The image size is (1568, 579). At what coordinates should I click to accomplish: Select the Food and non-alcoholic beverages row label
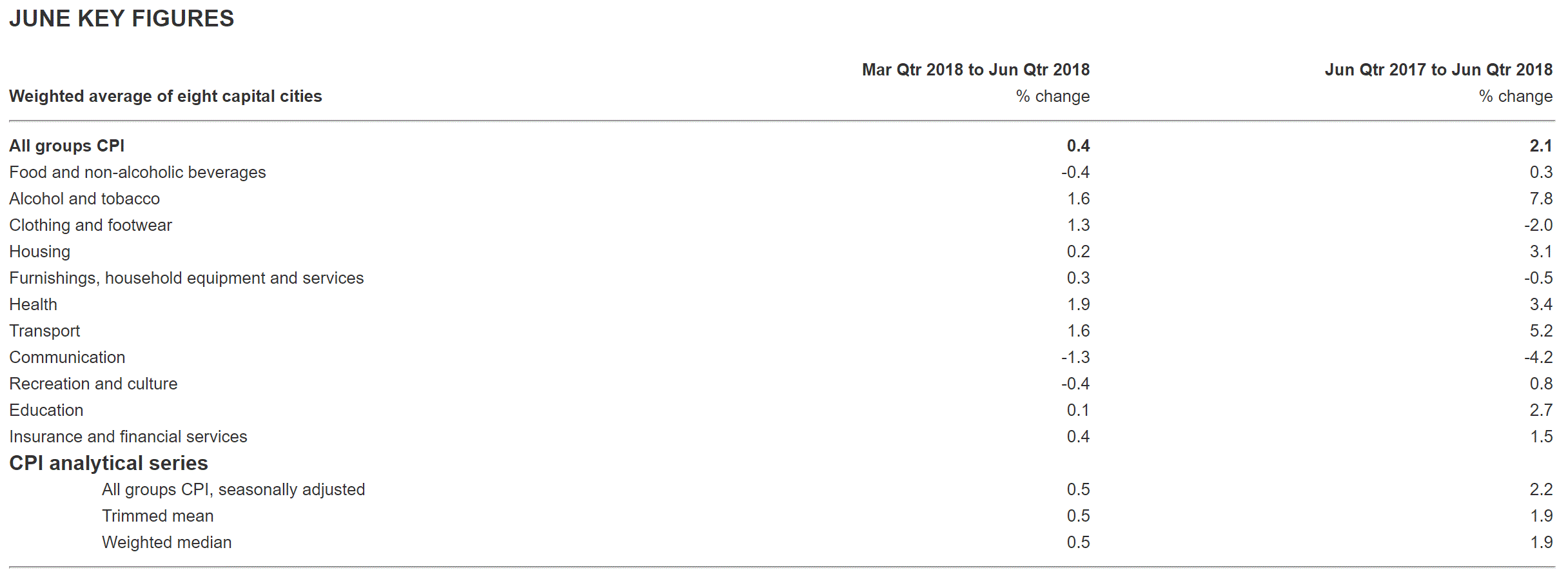click(137, 172)
